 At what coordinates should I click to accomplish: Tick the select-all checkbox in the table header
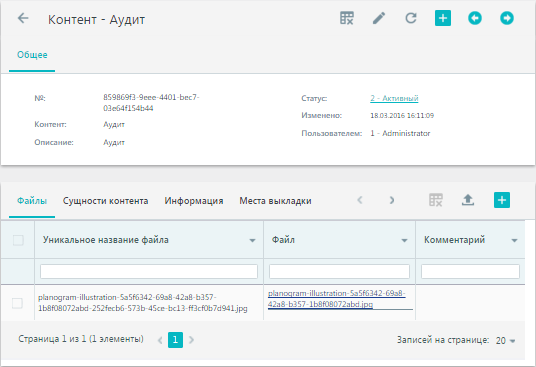pos(18,240)
